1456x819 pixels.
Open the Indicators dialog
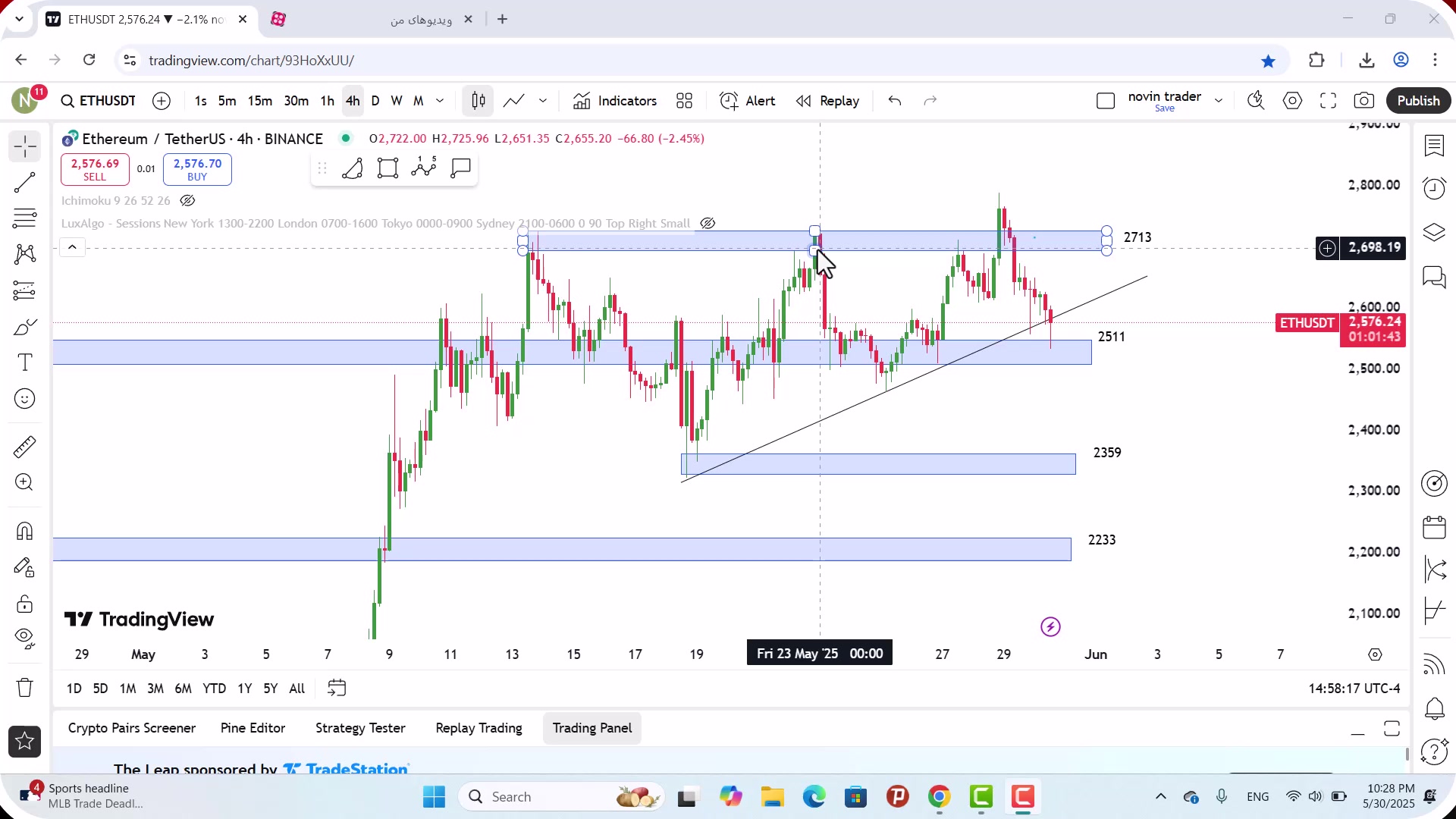coord(615,101)
